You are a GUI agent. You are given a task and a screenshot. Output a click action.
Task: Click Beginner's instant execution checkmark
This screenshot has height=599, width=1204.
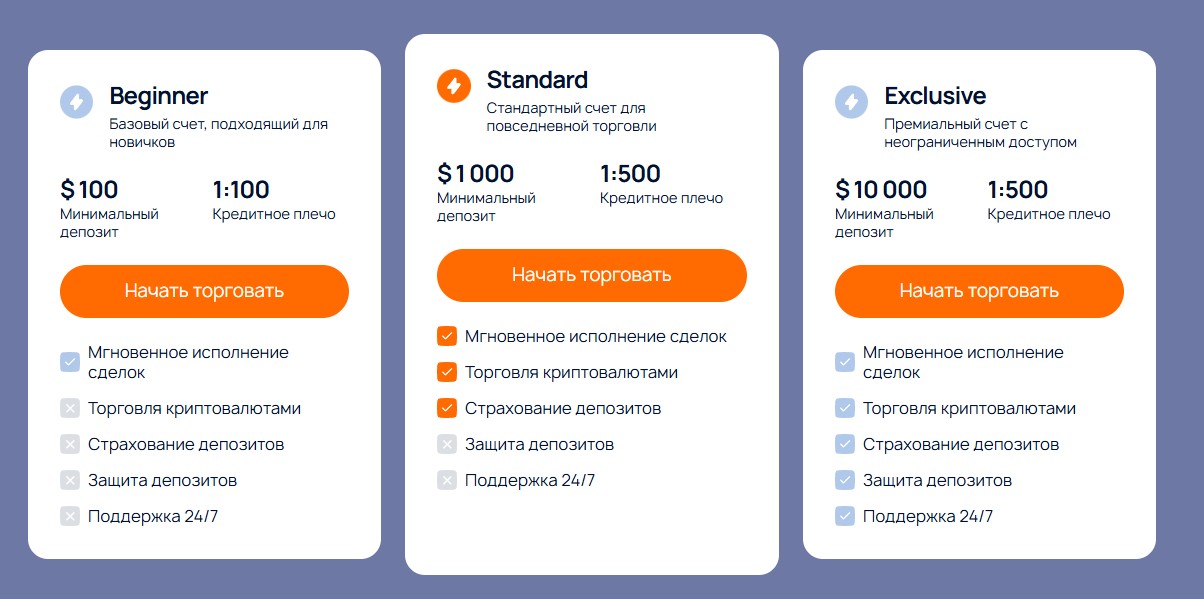click(70, 362)
